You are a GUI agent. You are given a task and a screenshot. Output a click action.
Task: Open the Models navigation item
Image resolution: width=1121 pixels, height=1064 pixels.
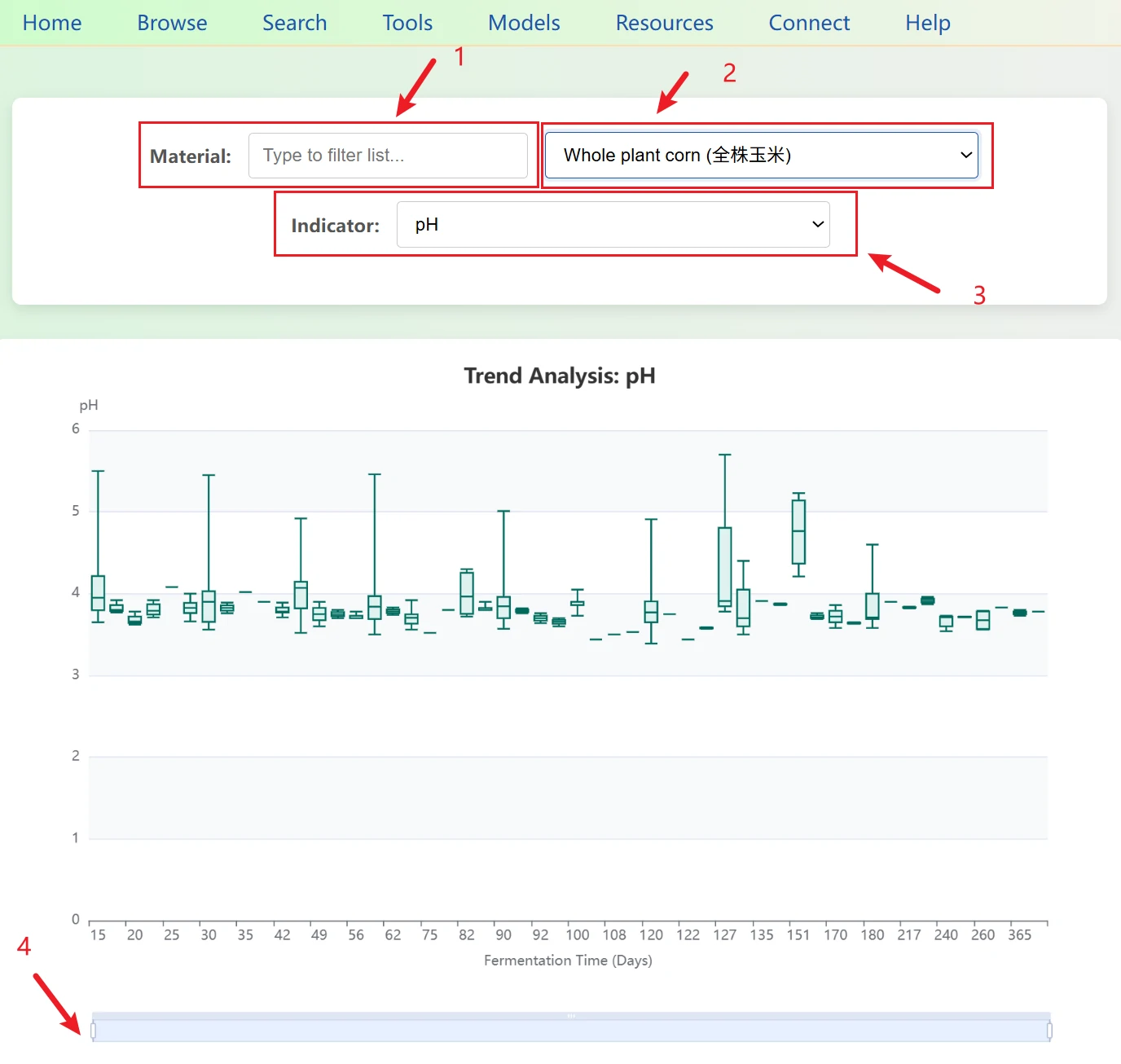pos(524,23)
